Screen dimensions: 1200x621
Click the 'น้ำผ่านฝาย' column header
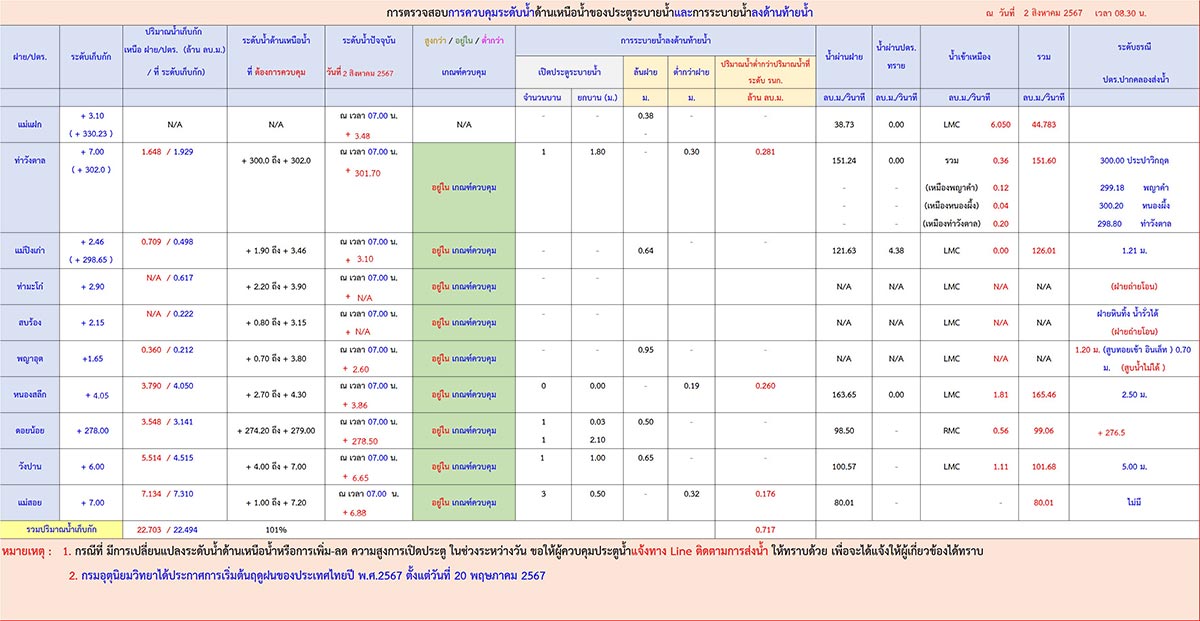coord(845,58)
